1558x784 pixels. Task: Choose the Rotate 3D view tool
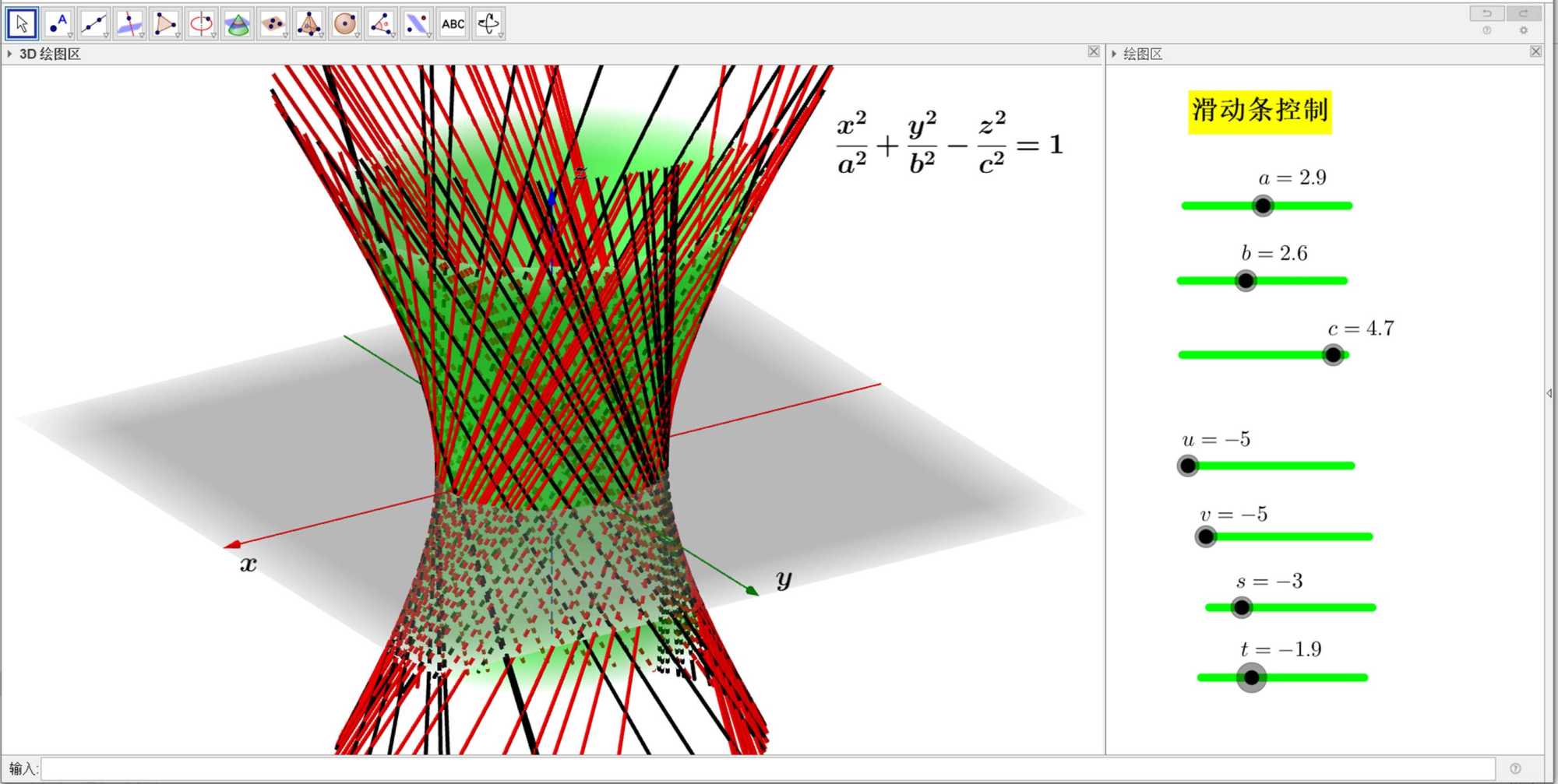tap(489, 24)
